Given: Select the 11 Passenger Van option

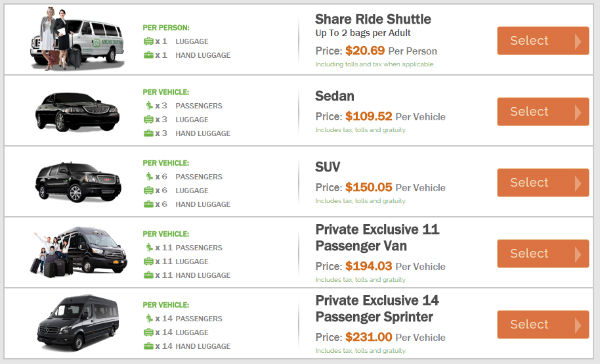Looking at the screenshot, I should [x=543, y=253].
